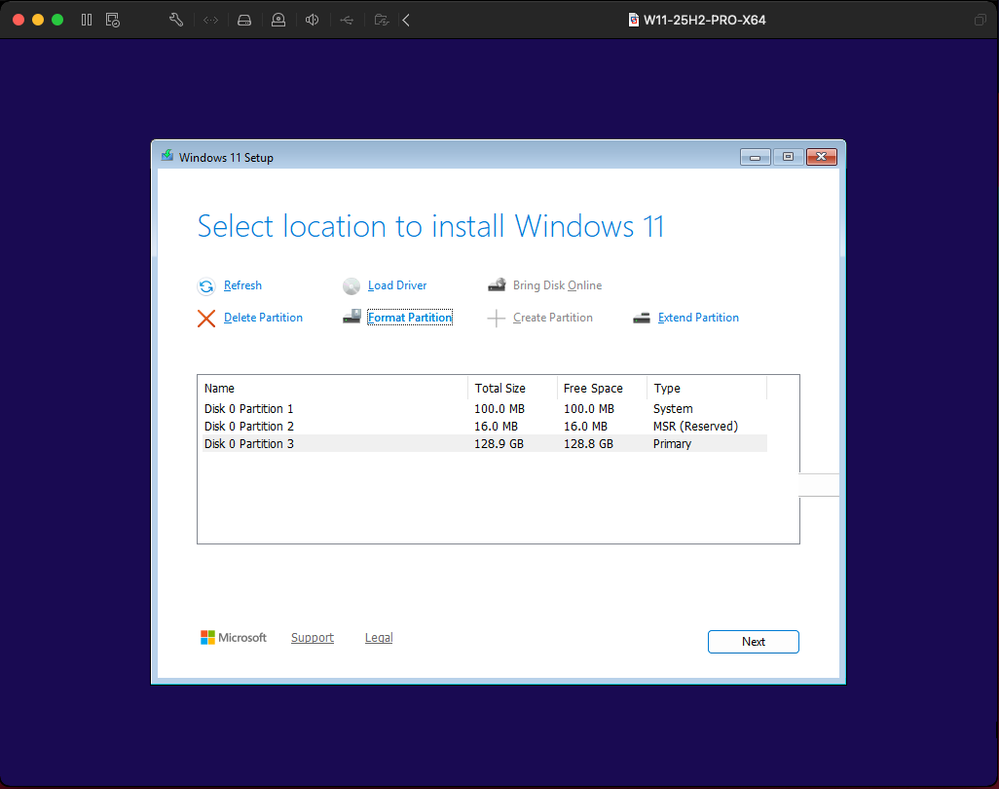Image resolution: width=999 pixels, height=789 pixels.
Task: Close the Windows 11 Setup window
Action: (821, 157)
